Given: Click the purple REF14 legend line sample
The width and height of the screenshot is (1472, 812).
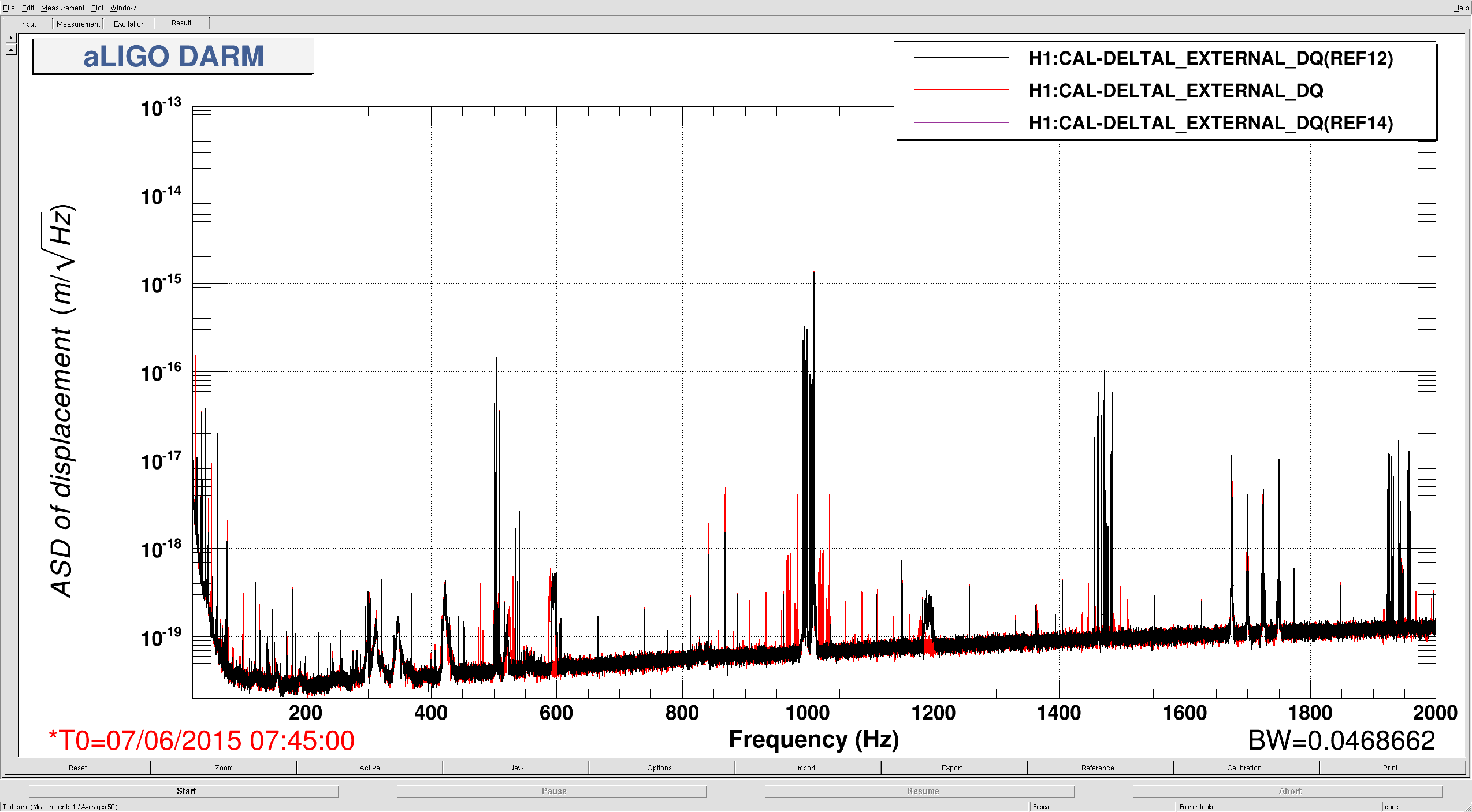Looking at the screenshot, I should 961,122.
